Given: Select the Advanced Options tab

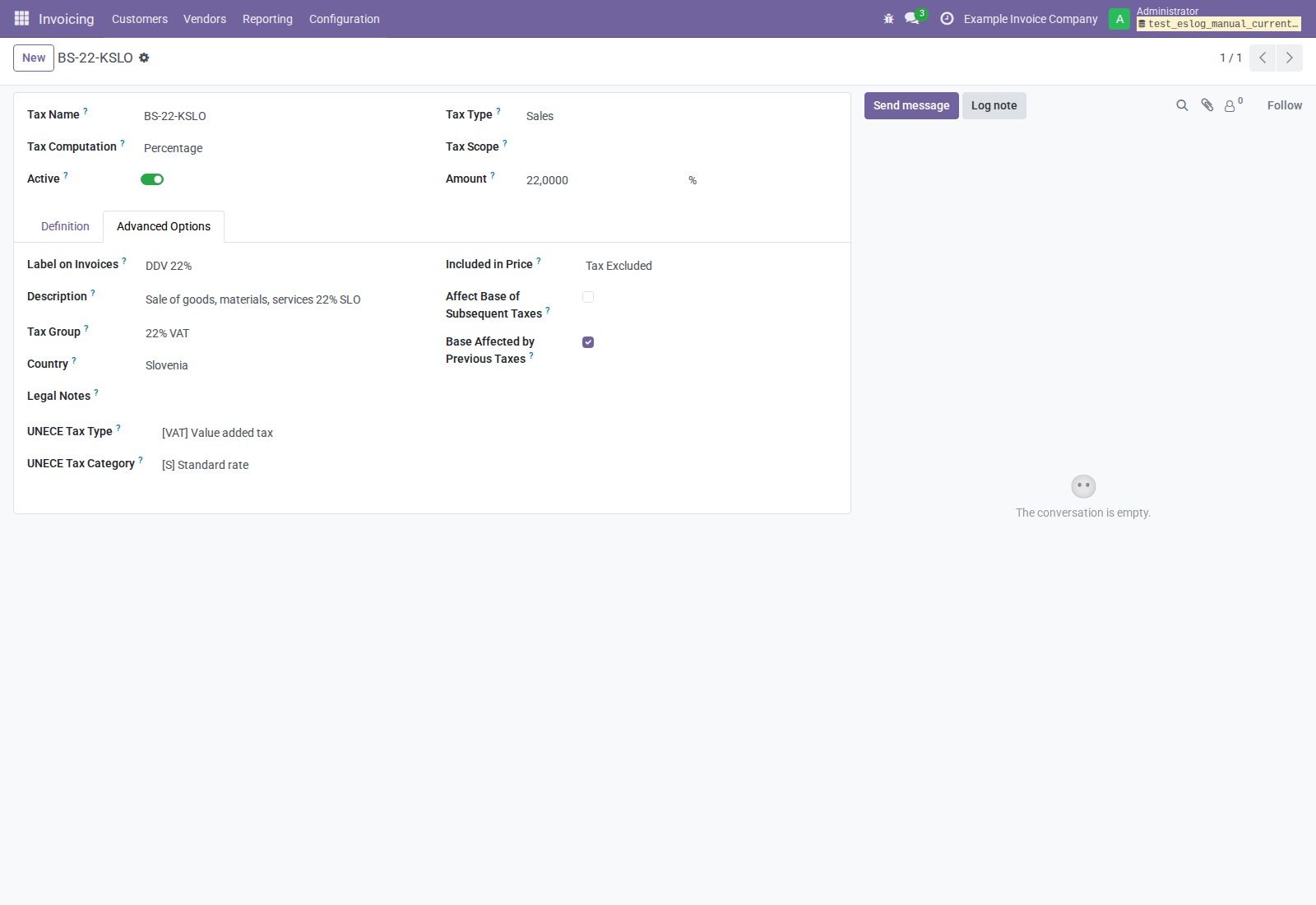Looking at the screenshot, I should point(164,226).
